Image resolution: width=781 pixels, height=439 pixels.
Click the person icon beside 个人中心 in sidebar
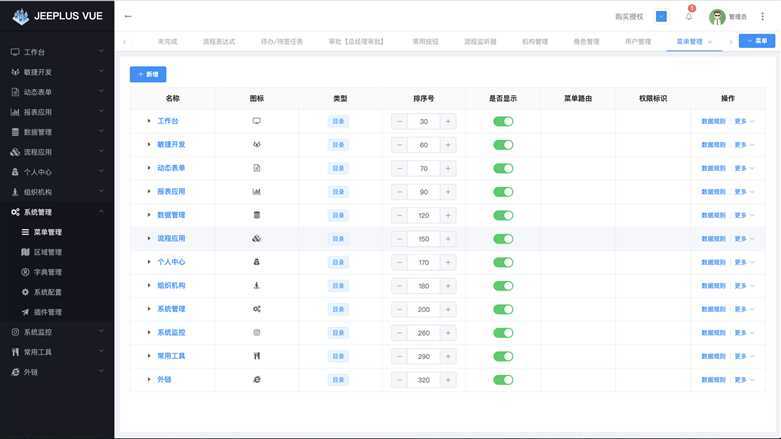pos(15,172)
